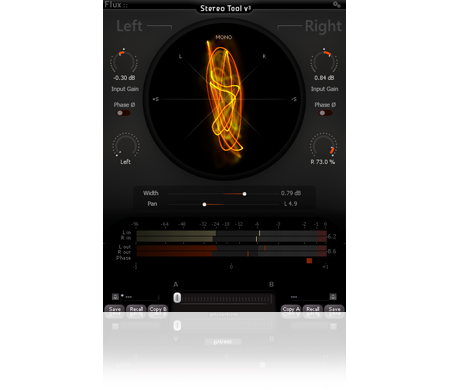The image size is (455, 390).
Task: Click the Flux logo in the header
Action: click(x=116, y=5)
